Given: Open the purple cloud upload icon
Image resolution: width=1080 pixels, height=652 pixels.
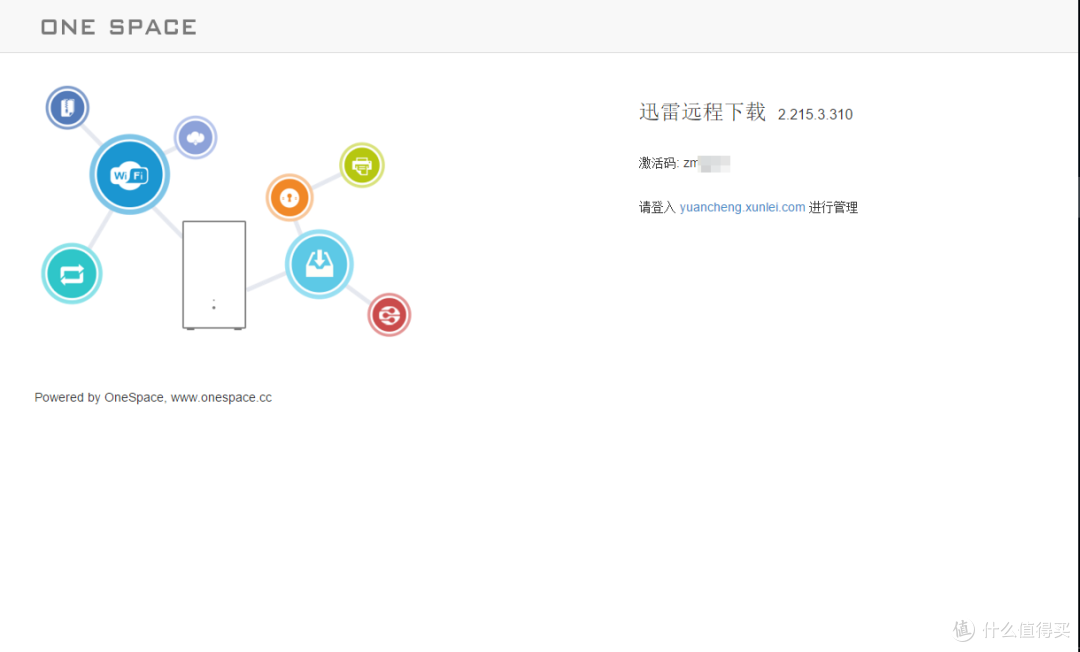Looking at the screenshot, I should coord(195,137).
